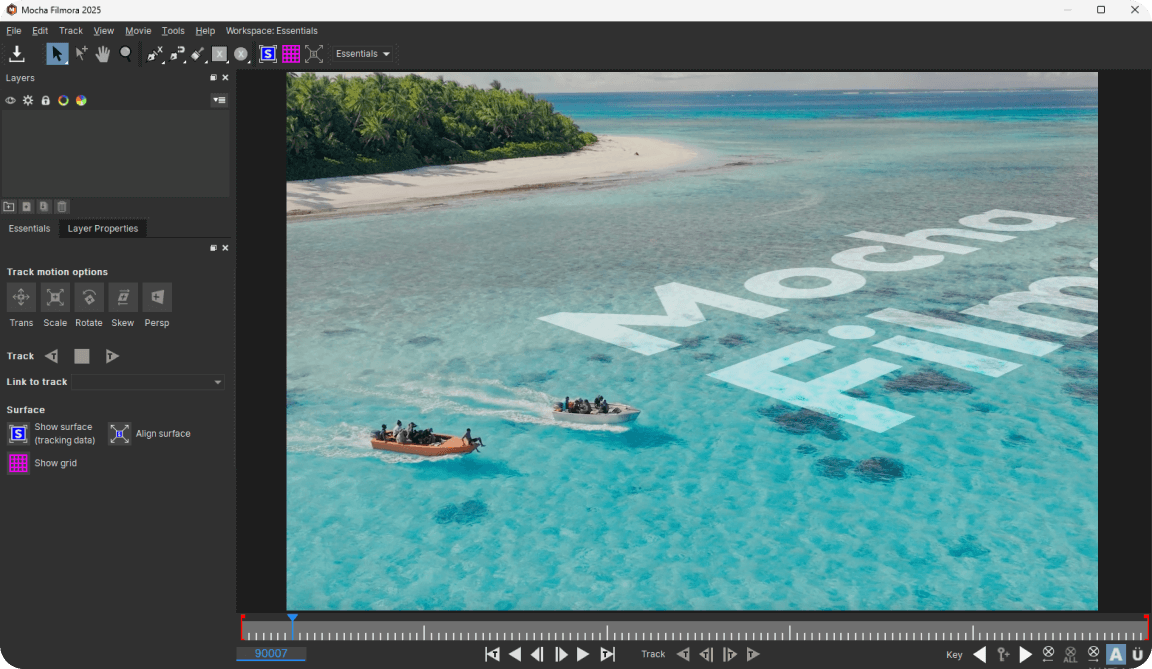
Task: Close the Layers panel
Action: (225, 77)
